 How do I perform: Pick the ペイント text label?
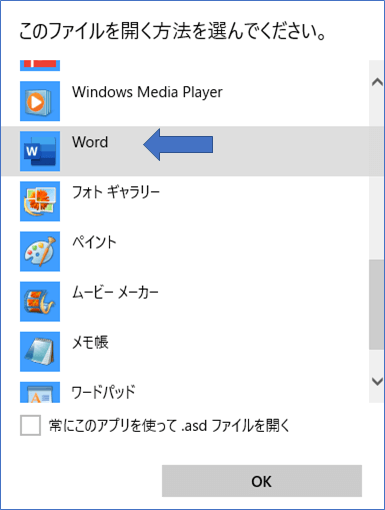click(x=94, y=242)
